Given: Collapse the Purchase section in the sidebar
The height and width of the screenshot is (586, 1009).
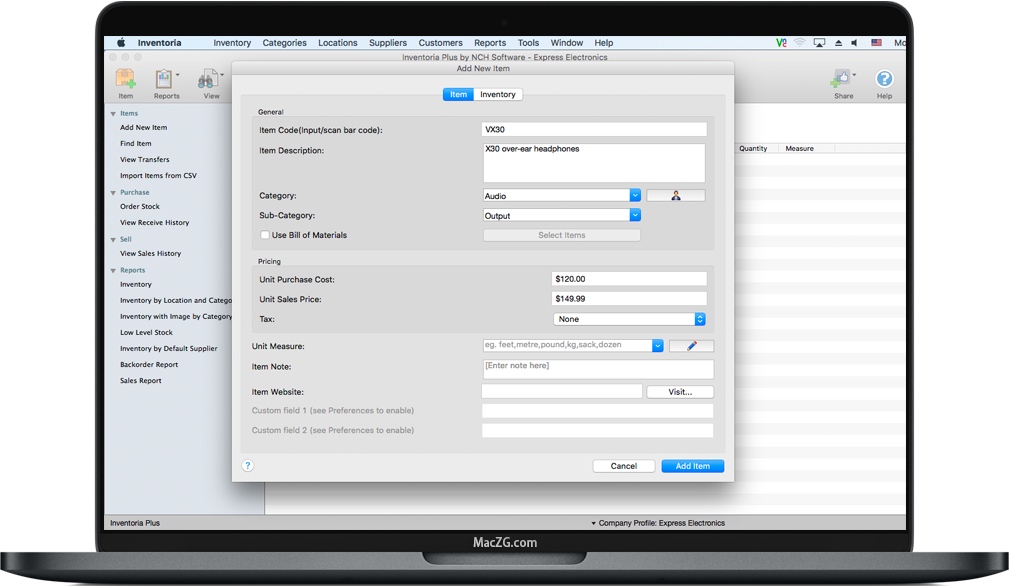Looking at the screenshot, I should tap(113, 191).
